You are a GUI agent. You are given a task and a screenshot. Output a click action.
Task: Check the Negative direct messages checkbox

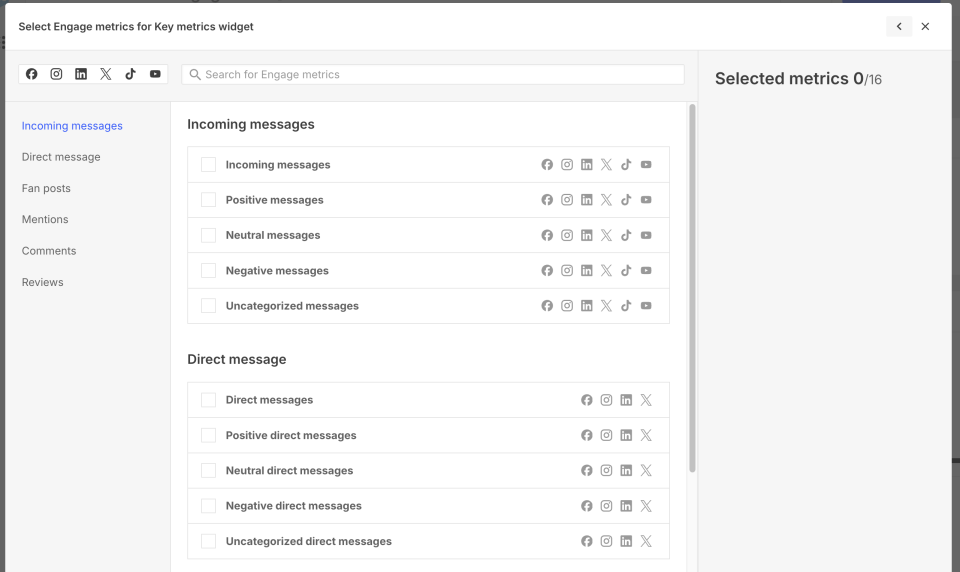click(x=208, y=506)
